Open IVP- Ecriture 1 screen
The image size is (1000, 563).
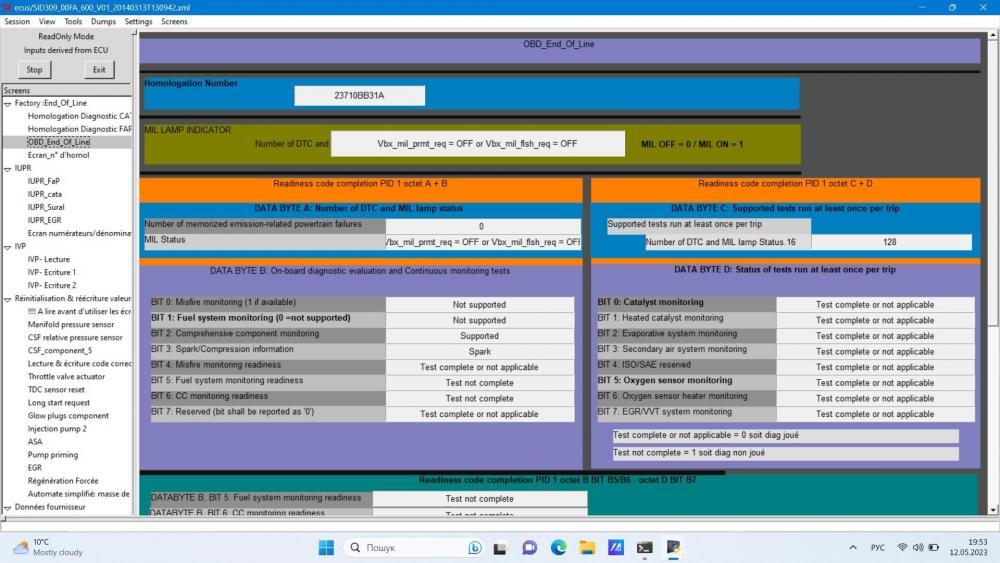(x=52, y=272)
